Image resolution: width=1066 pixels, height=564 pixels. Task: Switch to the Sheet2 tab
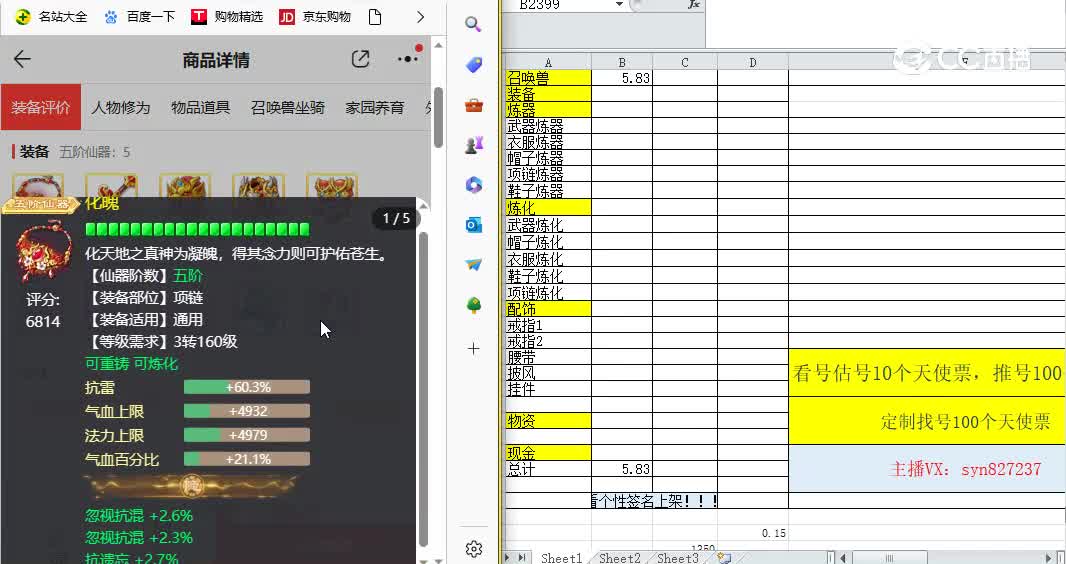click(619, 558)
